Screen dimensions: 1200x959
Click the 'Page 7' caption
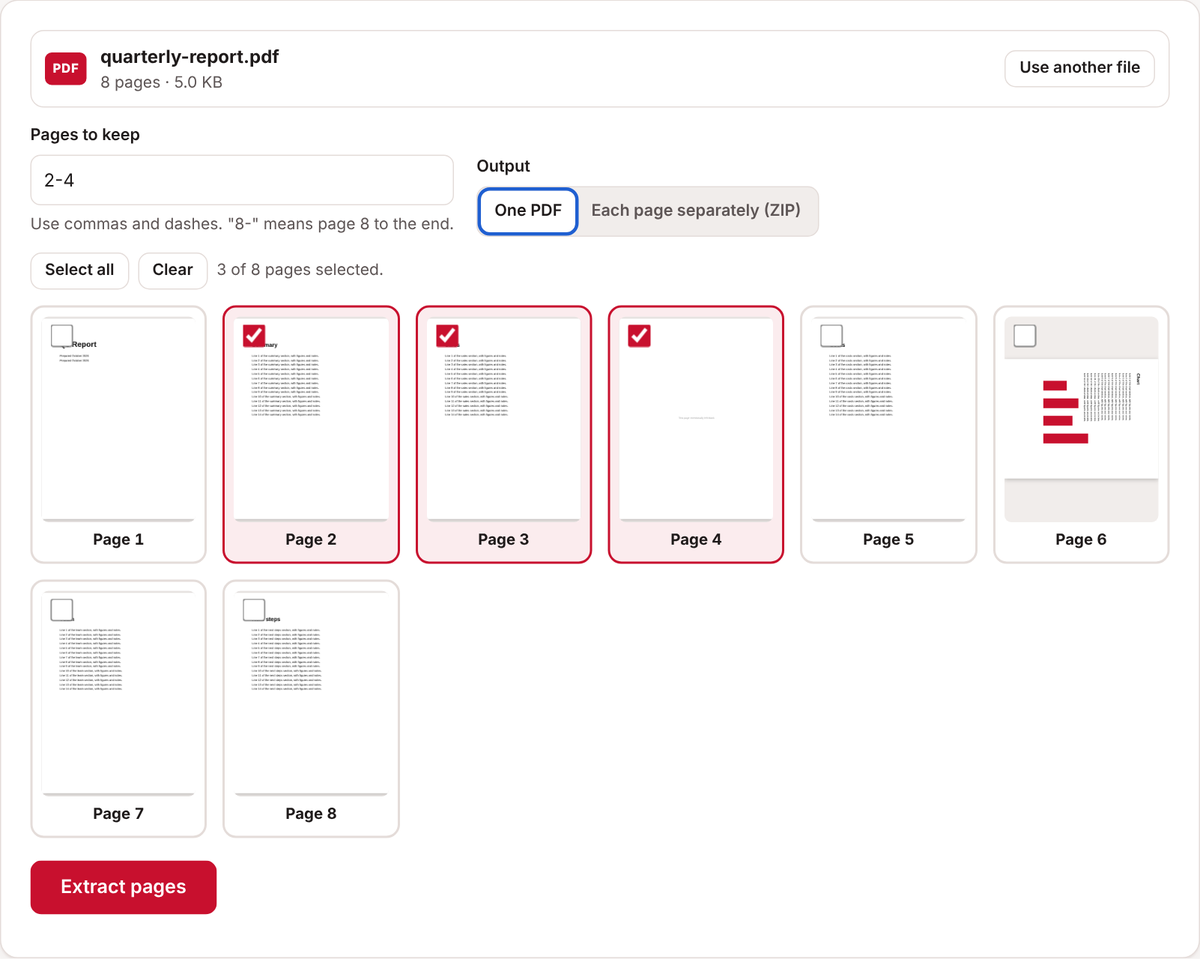point(119,814)
